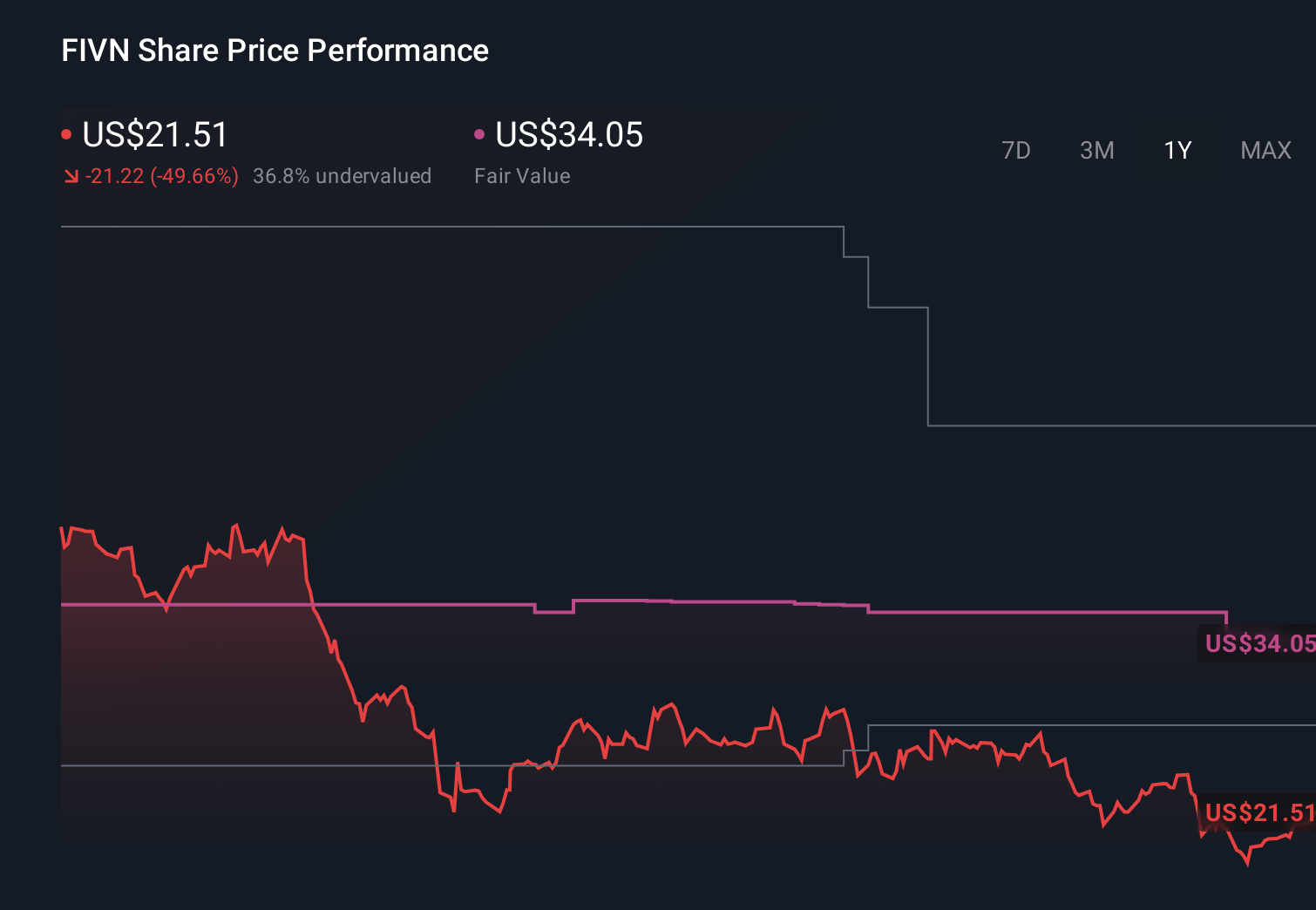Click the US$21.51 price tag on chart
The width and height of the screenshot is (1316, 910).
(x=1257, y=813)
